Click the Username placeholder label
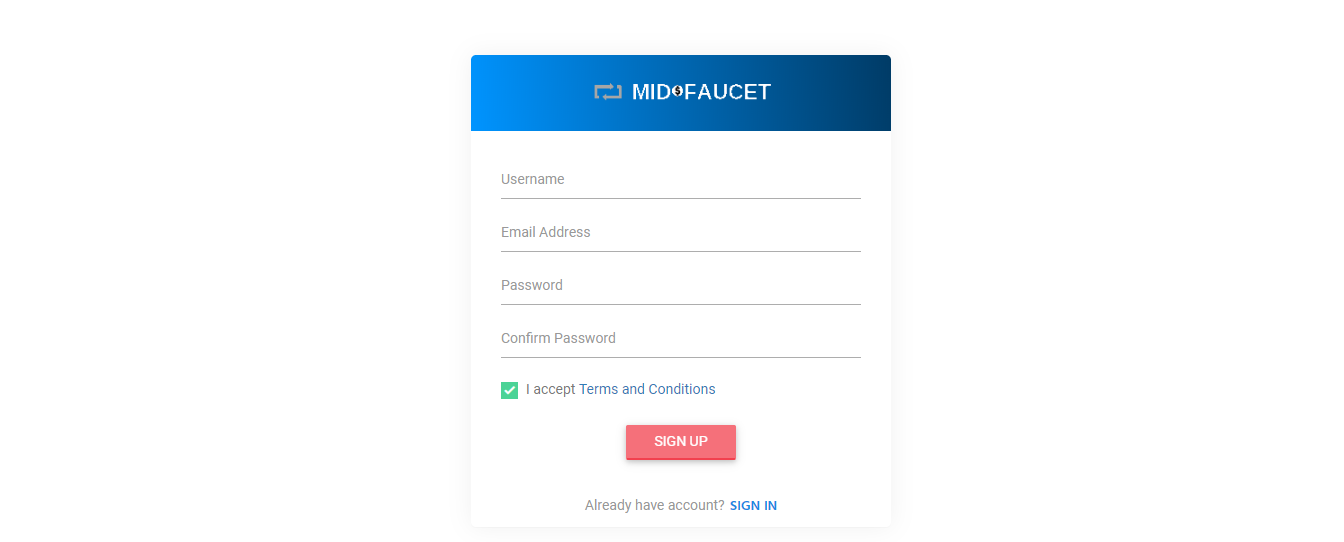This screenshot has width=1344, height=542. pyautogui.click(x=533, y=179)
